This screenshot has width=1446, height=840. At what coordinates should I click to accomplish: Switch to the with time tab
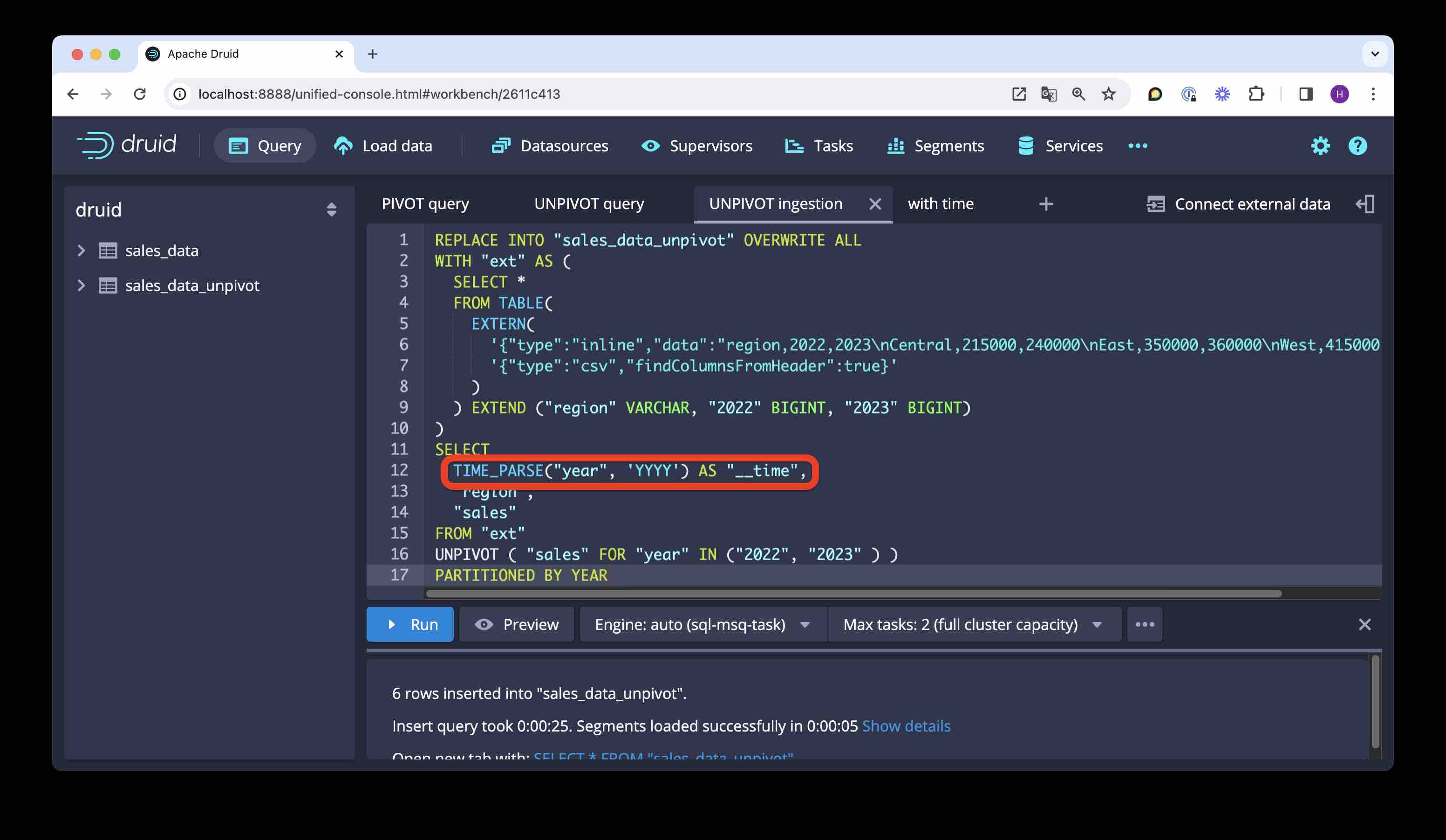click(941, 204)
